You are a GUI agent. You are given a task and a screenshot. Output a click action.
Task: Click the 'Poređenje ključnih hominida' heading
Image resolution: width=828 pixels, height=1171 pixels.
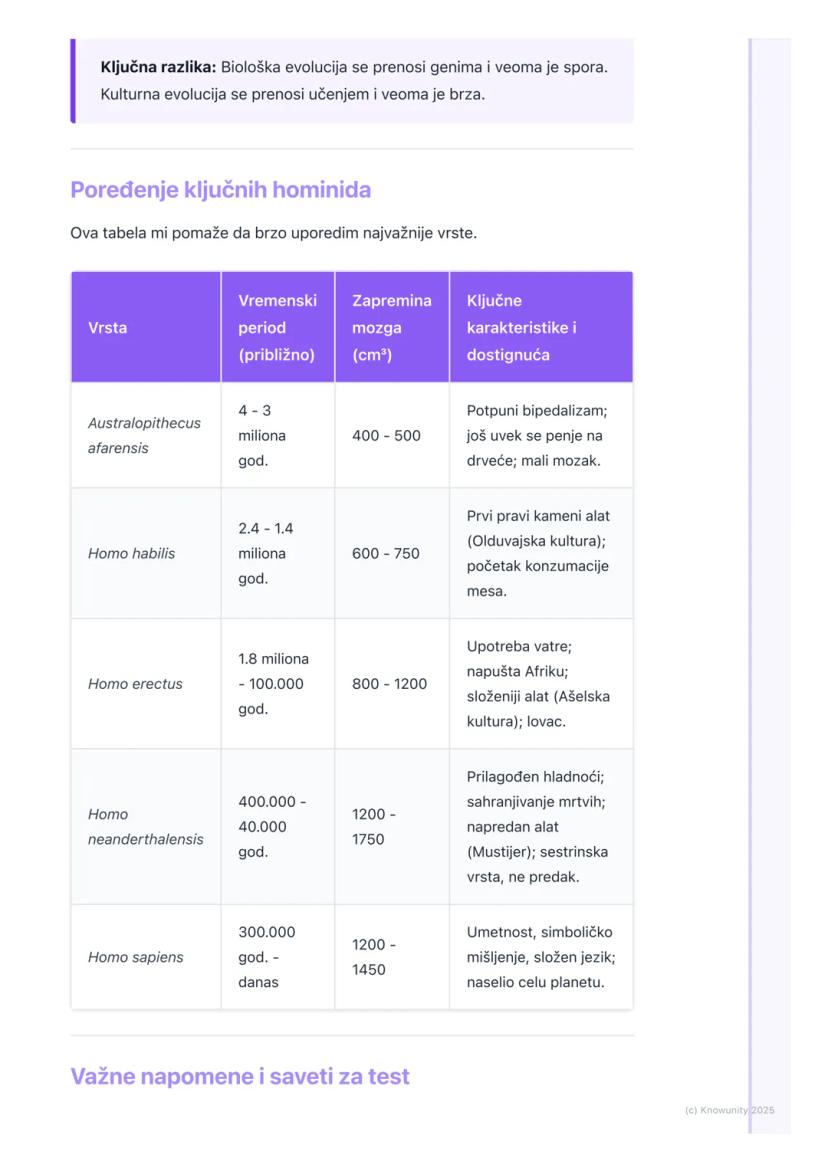(x=220, y=190)
